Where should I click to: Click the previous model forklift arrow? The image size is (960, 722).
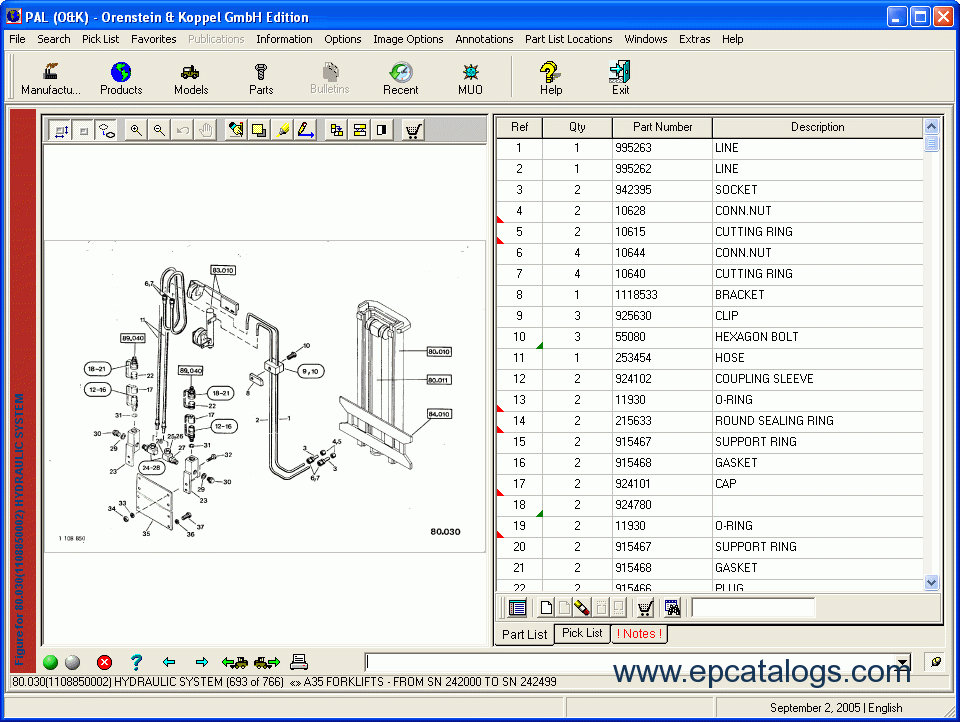235,662
